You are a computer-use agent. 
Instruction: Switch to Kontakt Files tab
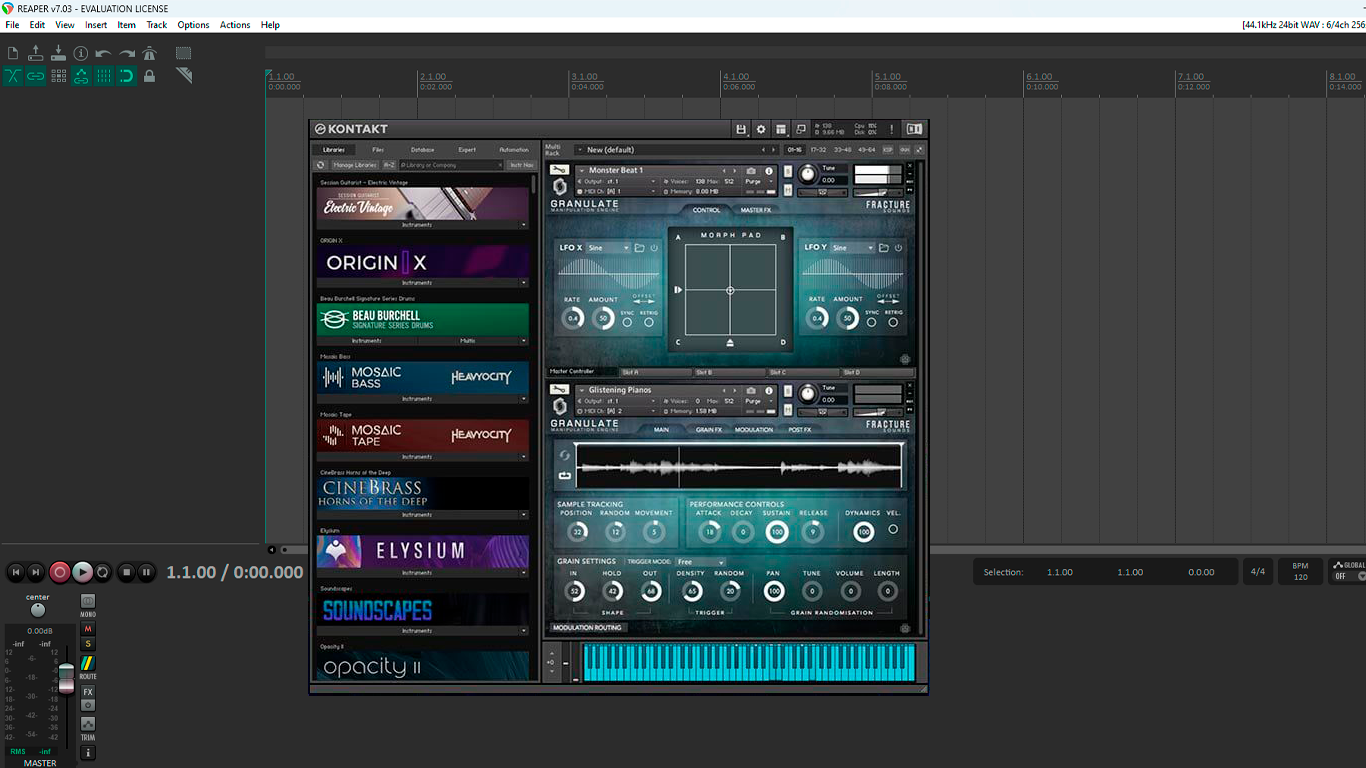[378, 150]
